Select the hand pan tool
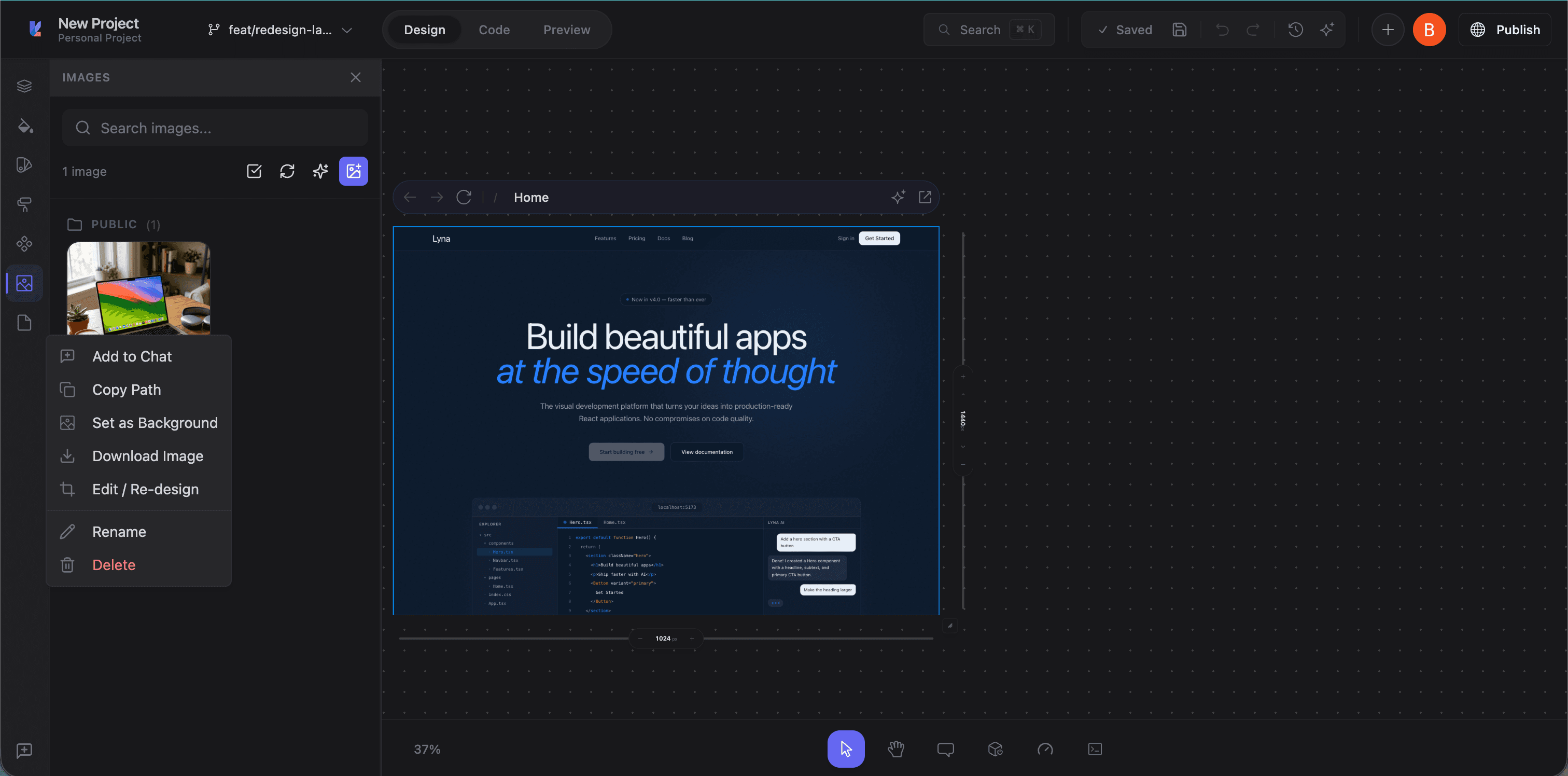The image size is (1568, 776). pyautogui.click(x=895, y=749)
